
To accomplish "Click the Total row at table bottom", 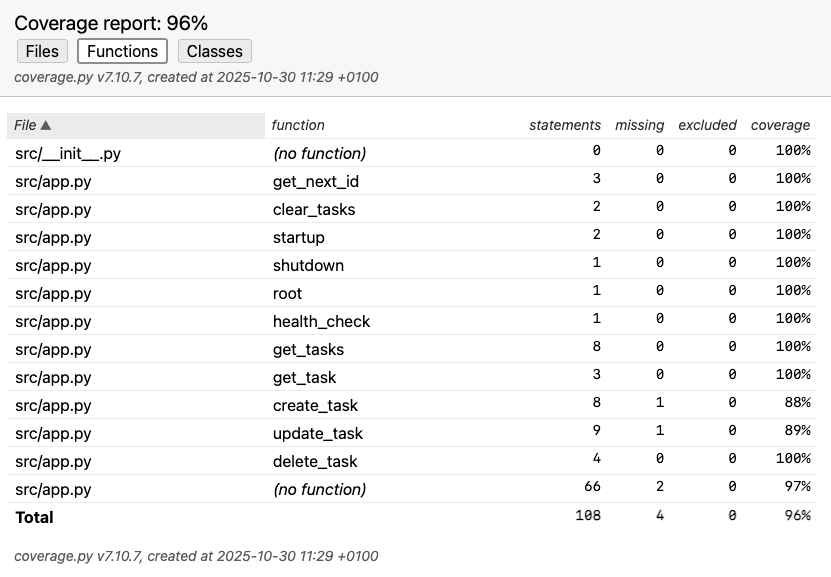I will coord(32,517).
